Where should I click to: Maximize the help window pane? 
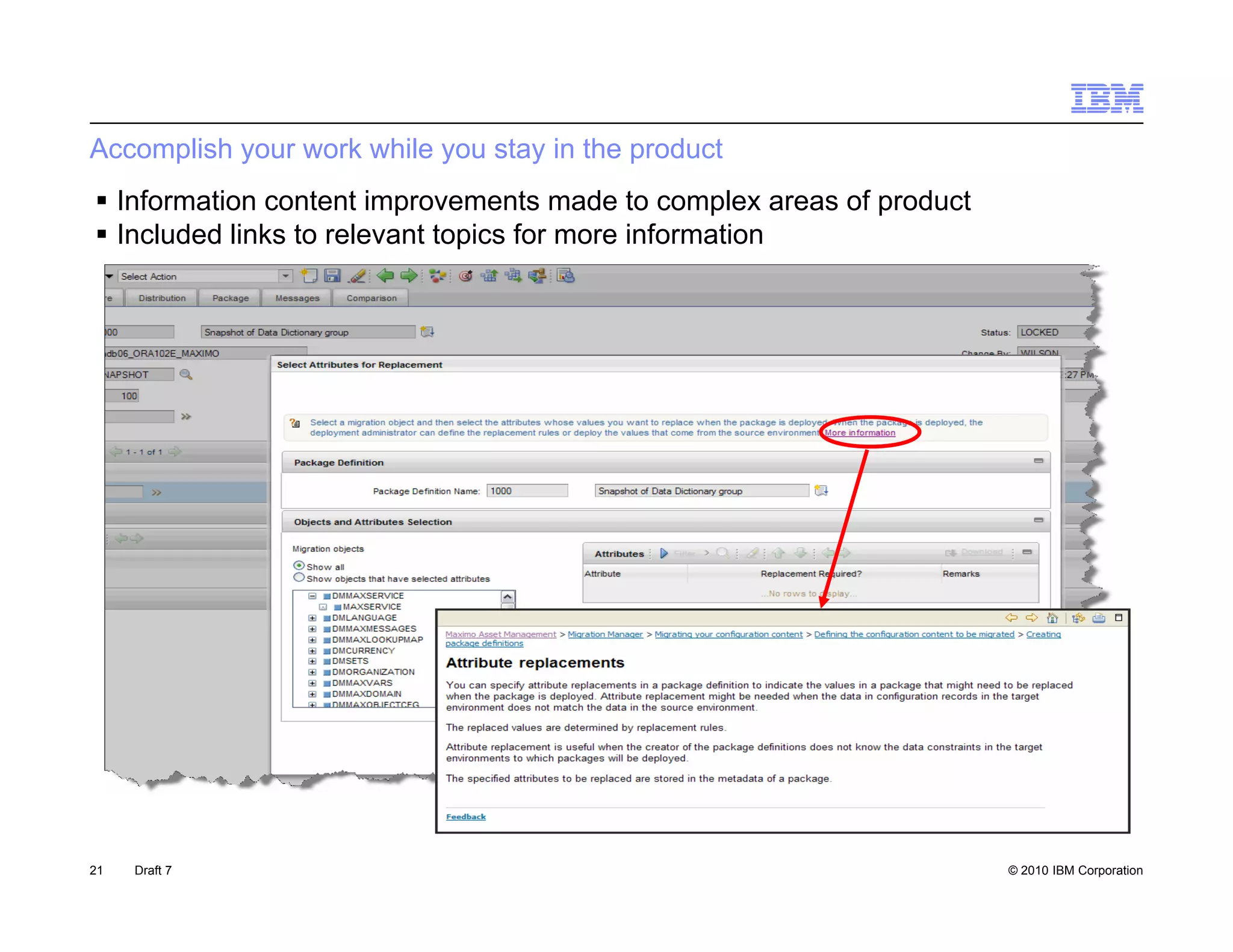(1119, 617)
